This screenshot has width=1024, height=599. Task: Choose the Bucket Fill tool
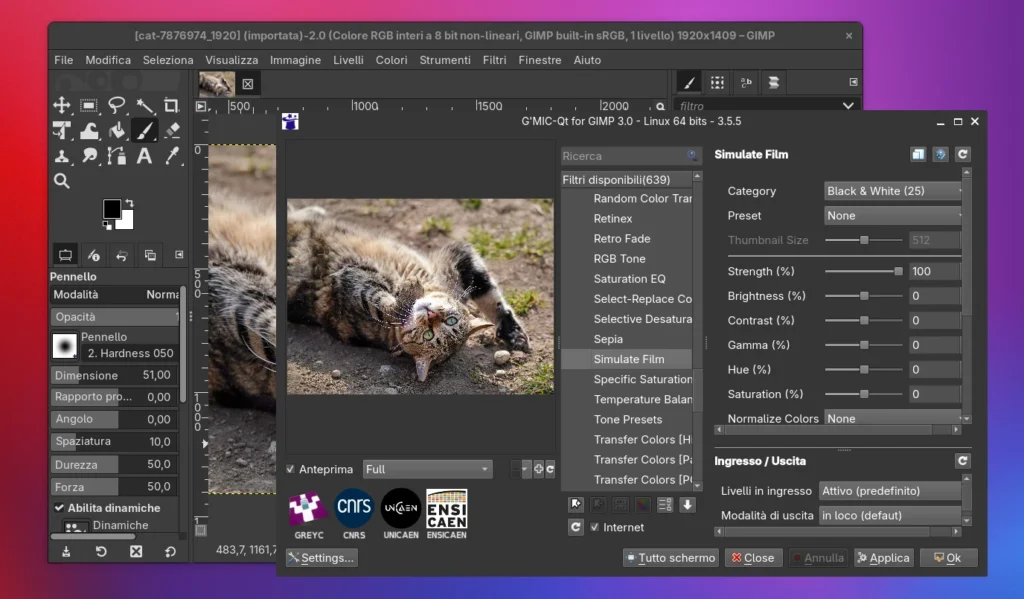[118, 130]
